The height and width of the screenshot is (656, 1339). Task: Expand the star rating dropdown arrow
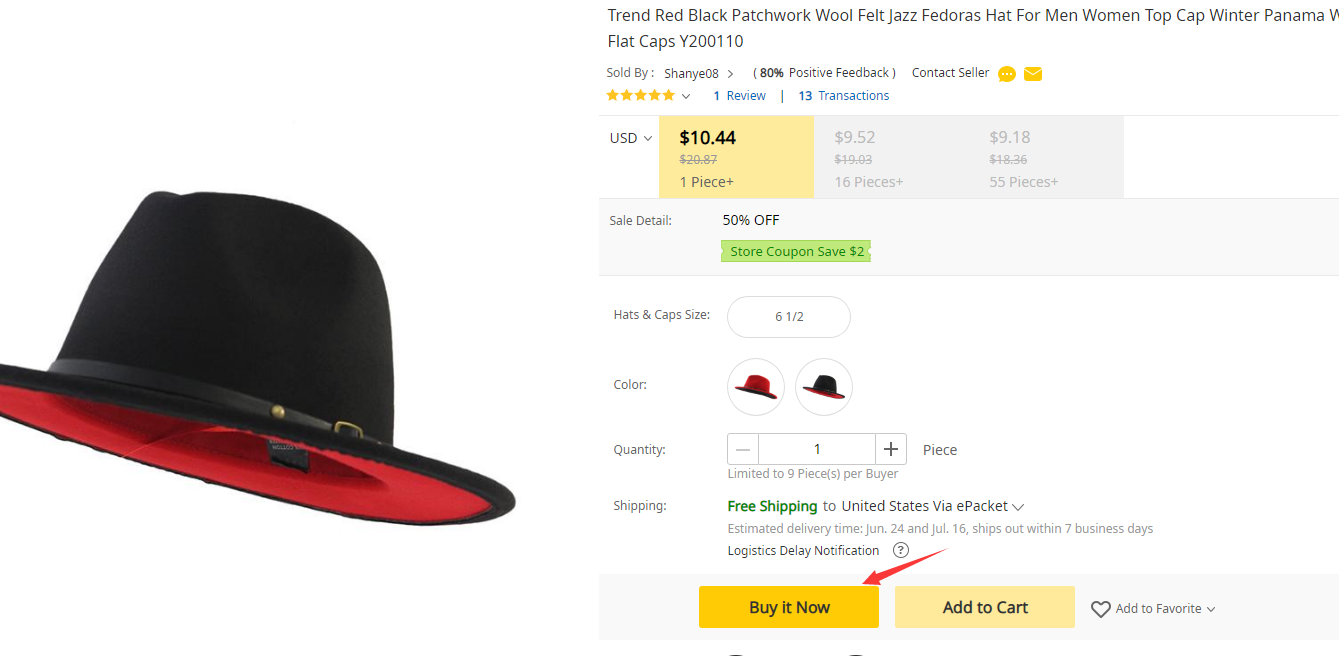click(x=686, y=96)
